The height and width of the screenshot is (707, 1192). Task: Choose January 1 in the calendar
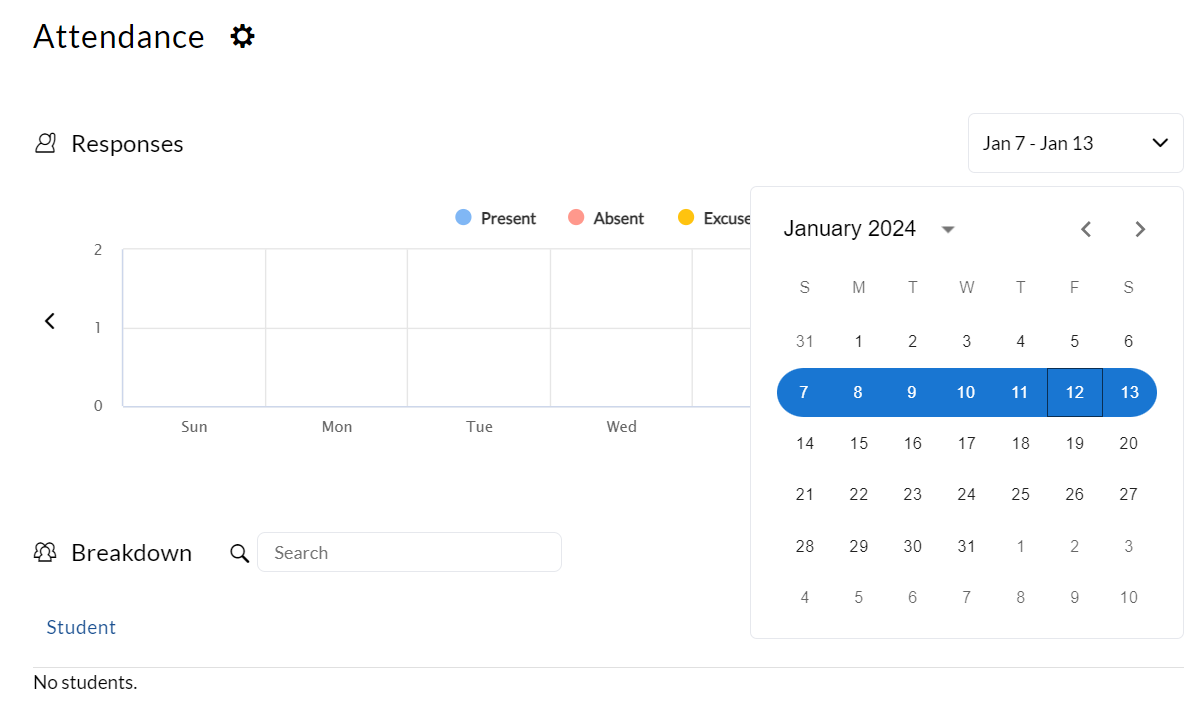point(858,341)
